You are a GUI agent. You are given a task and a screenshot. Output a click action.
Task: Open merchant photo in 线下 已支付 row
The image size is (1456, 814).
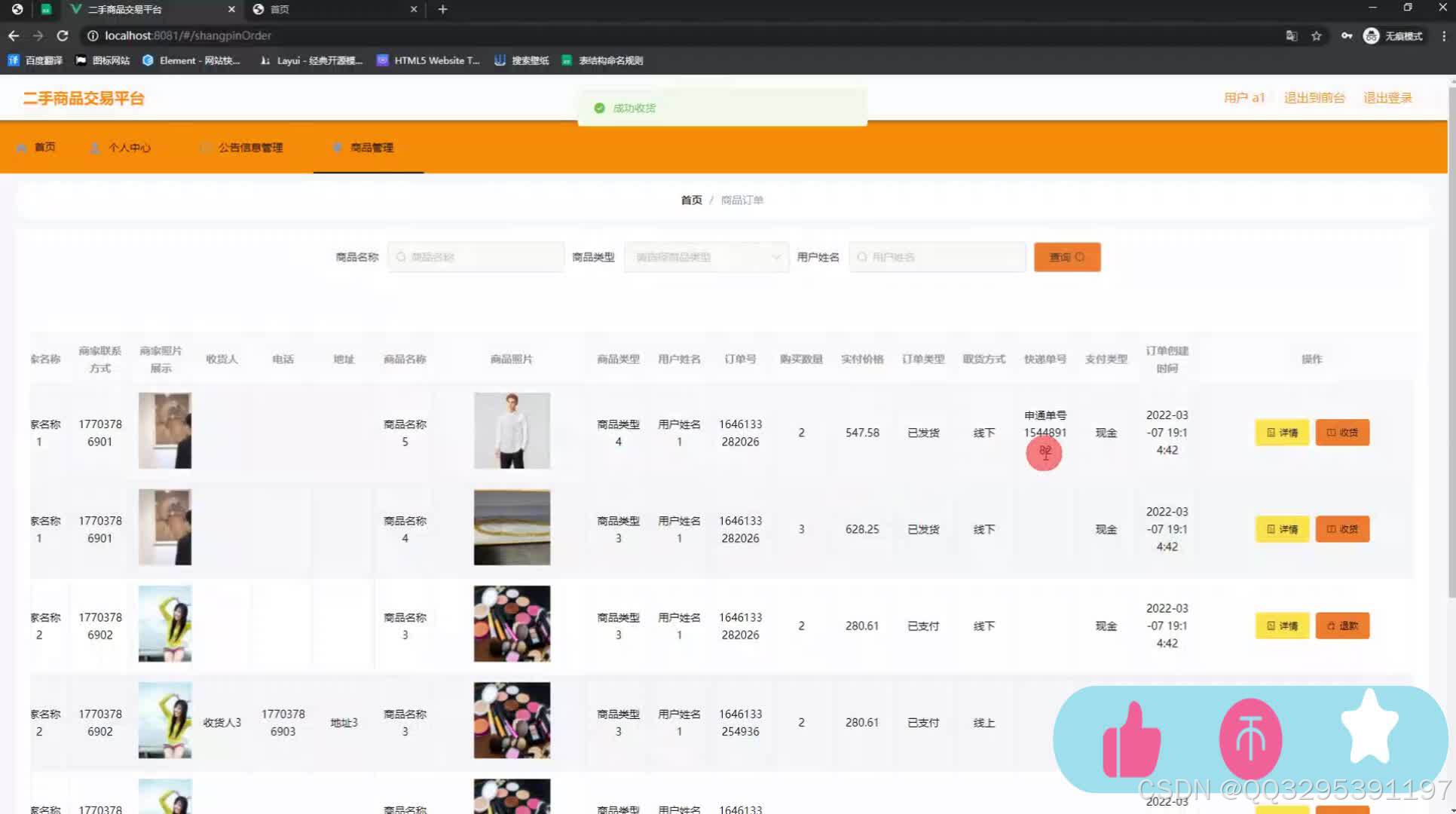click(x=165, y=623)
